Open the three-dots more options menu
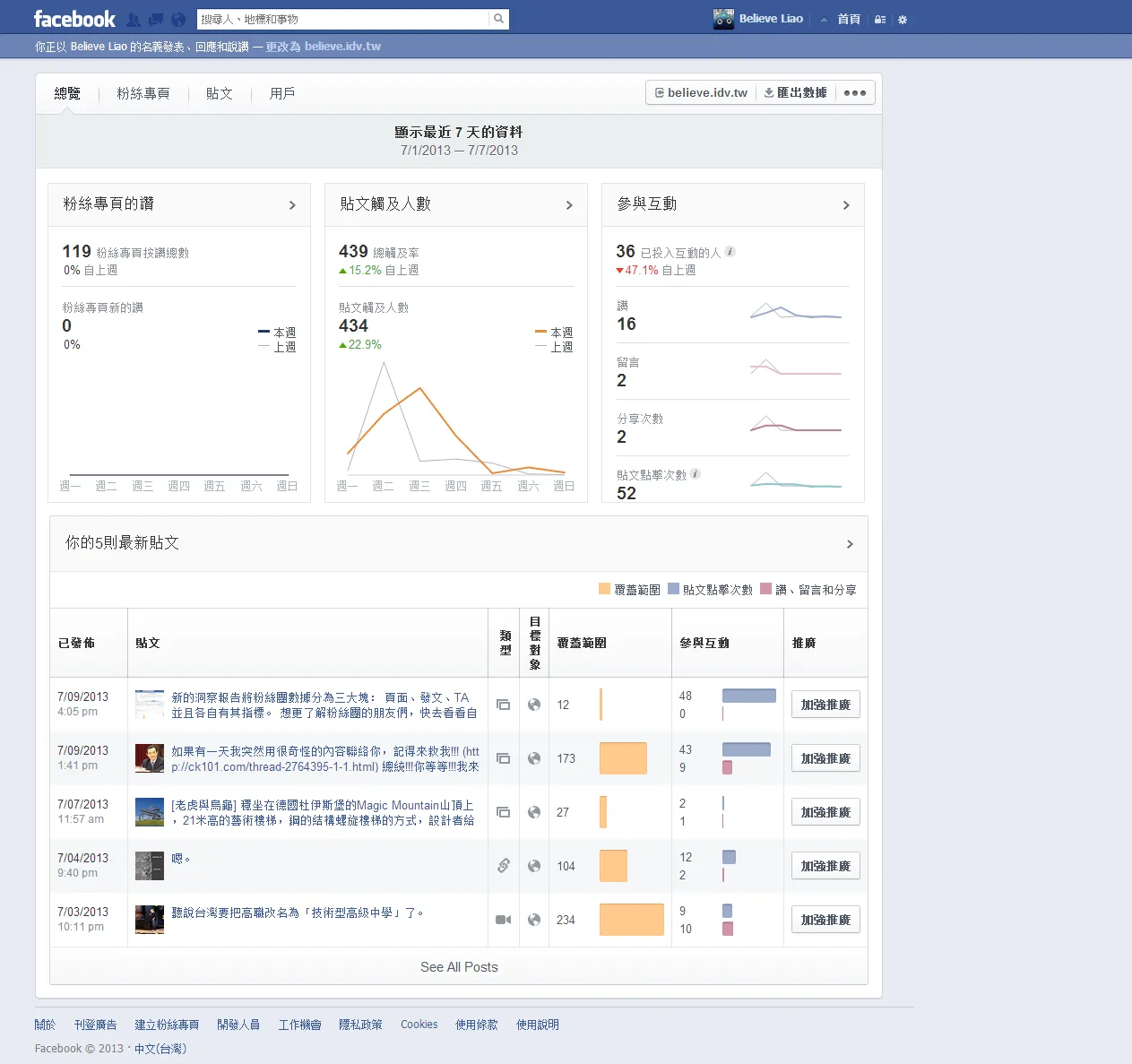 (855, 93)
